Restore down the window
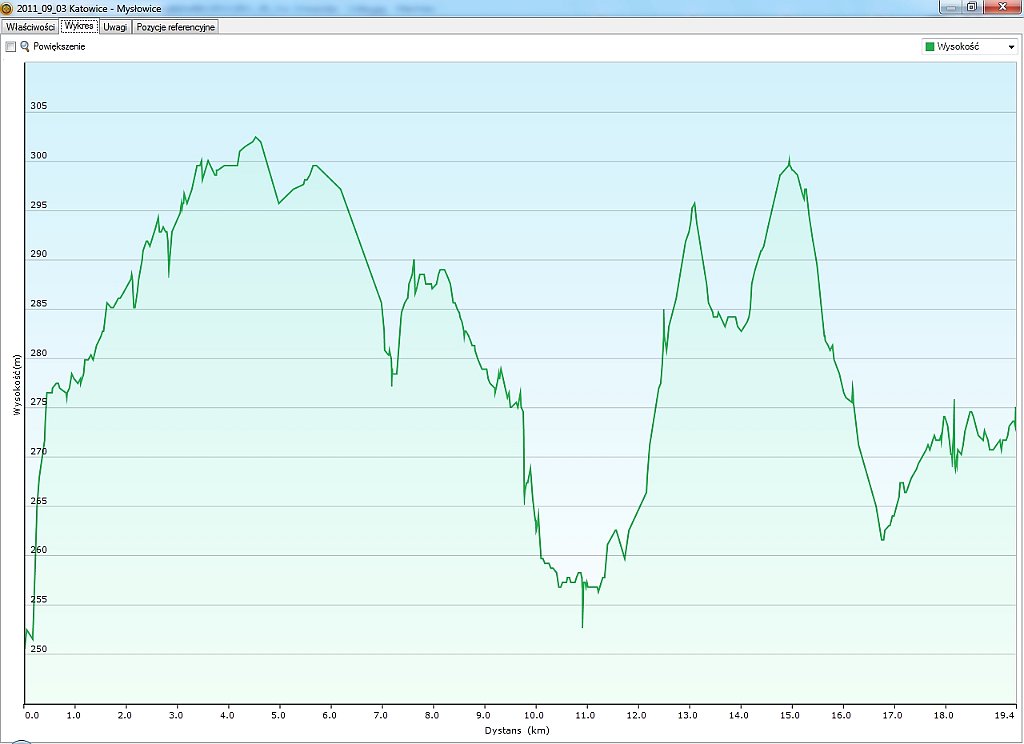Viewport: 1024px width, 744px height. (971, 7)
